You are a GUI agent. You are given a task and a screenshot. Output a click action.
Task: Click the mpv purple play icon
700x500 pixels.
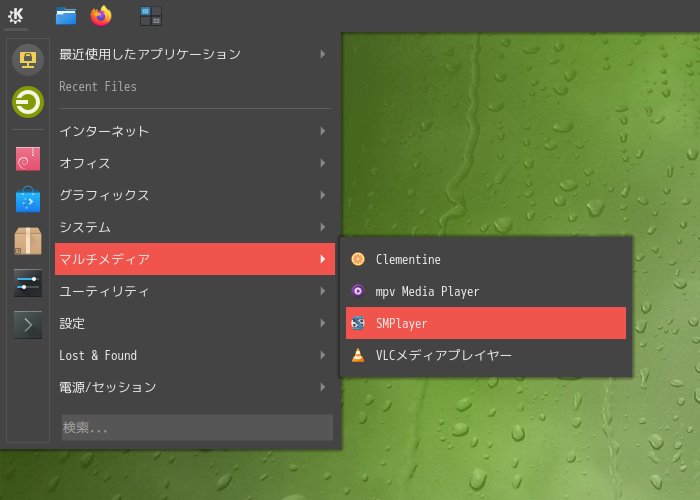358,291
